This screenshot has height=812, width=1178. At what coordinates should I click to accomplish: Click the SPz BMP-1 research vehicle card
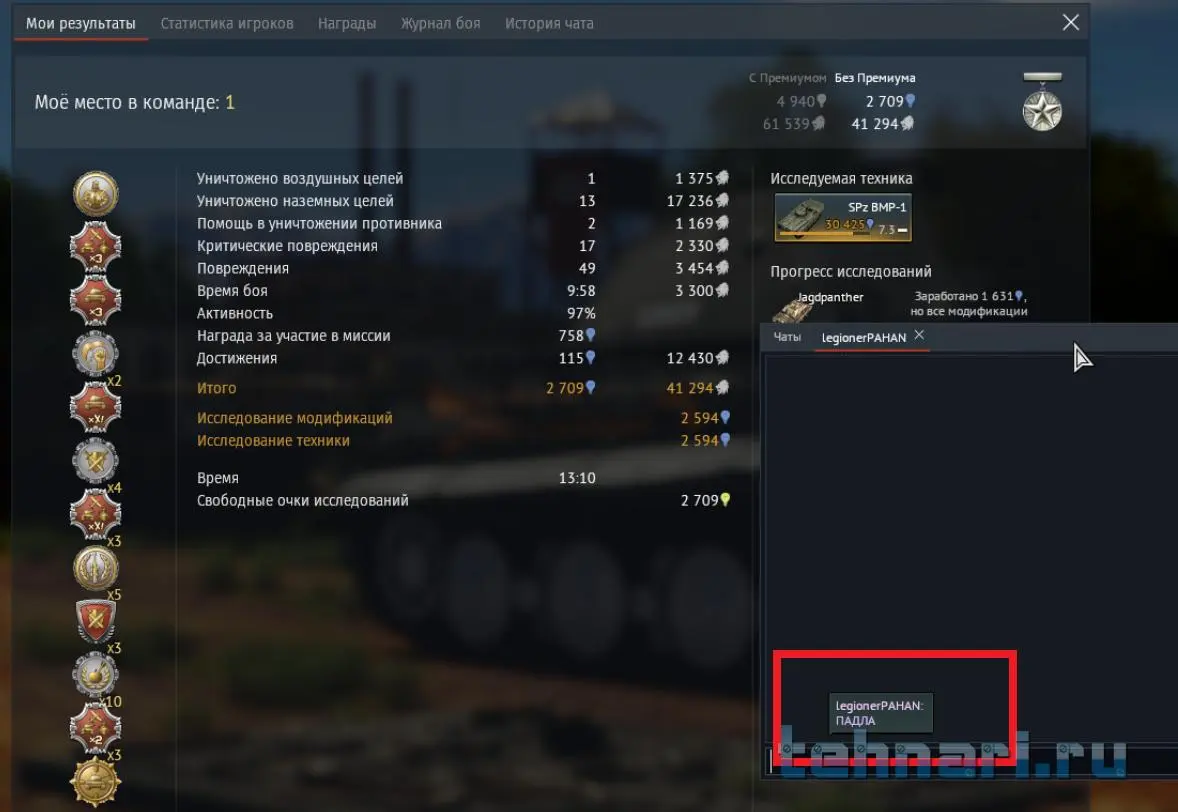coord(843,218)
